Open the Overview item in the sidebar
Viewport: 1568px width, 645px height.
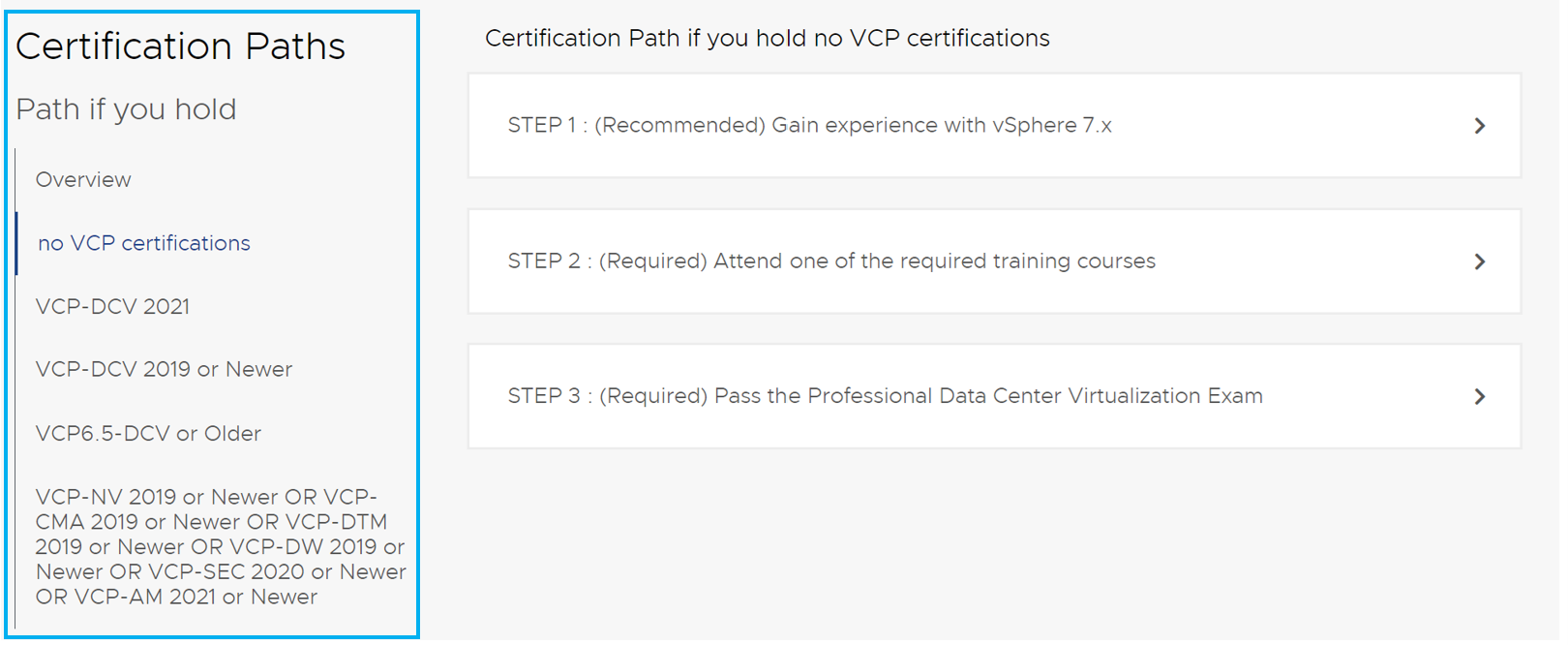pyautogui.click(x=83, y=180)
